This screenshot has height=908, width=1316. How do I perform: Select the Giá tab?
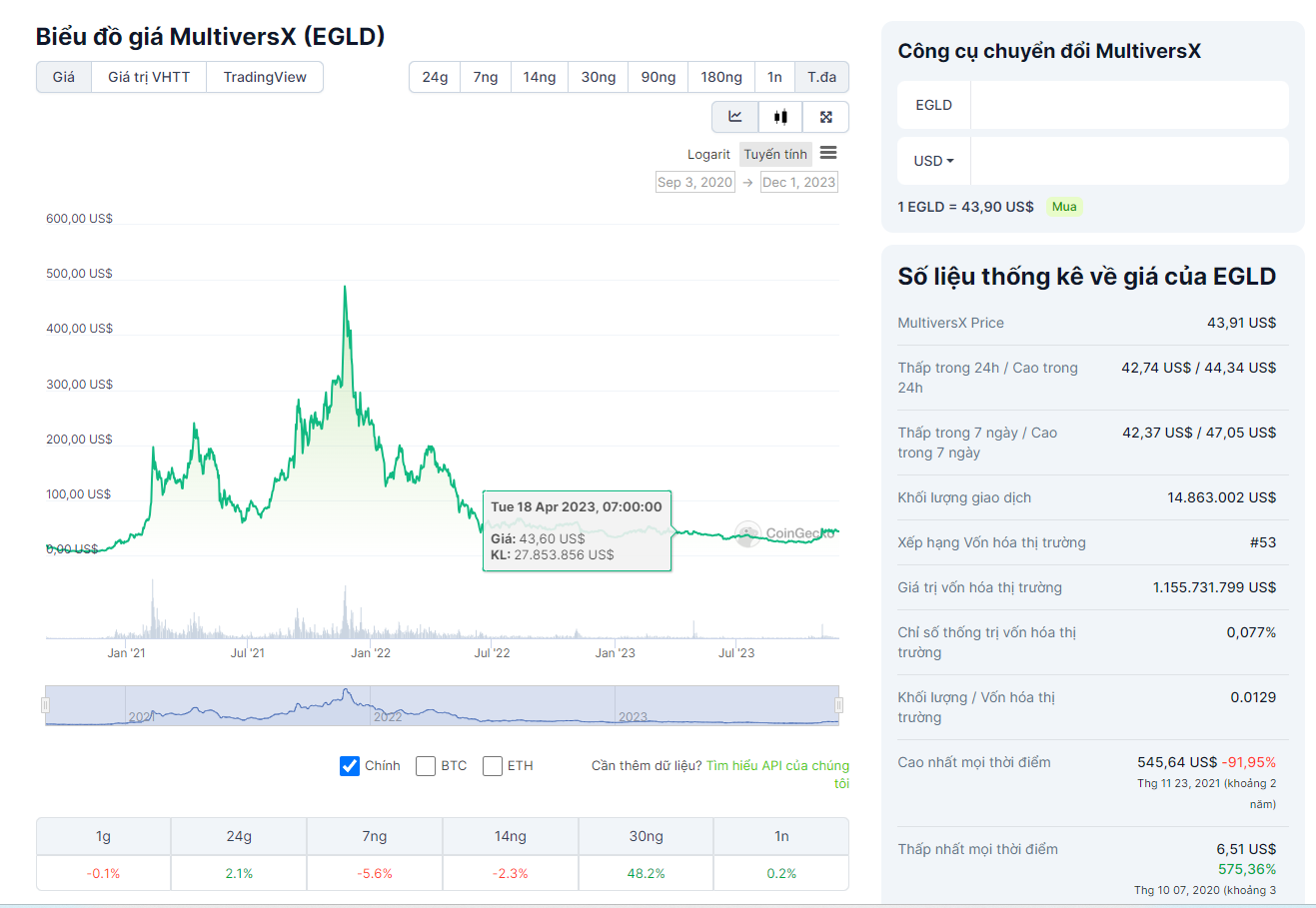64,77
